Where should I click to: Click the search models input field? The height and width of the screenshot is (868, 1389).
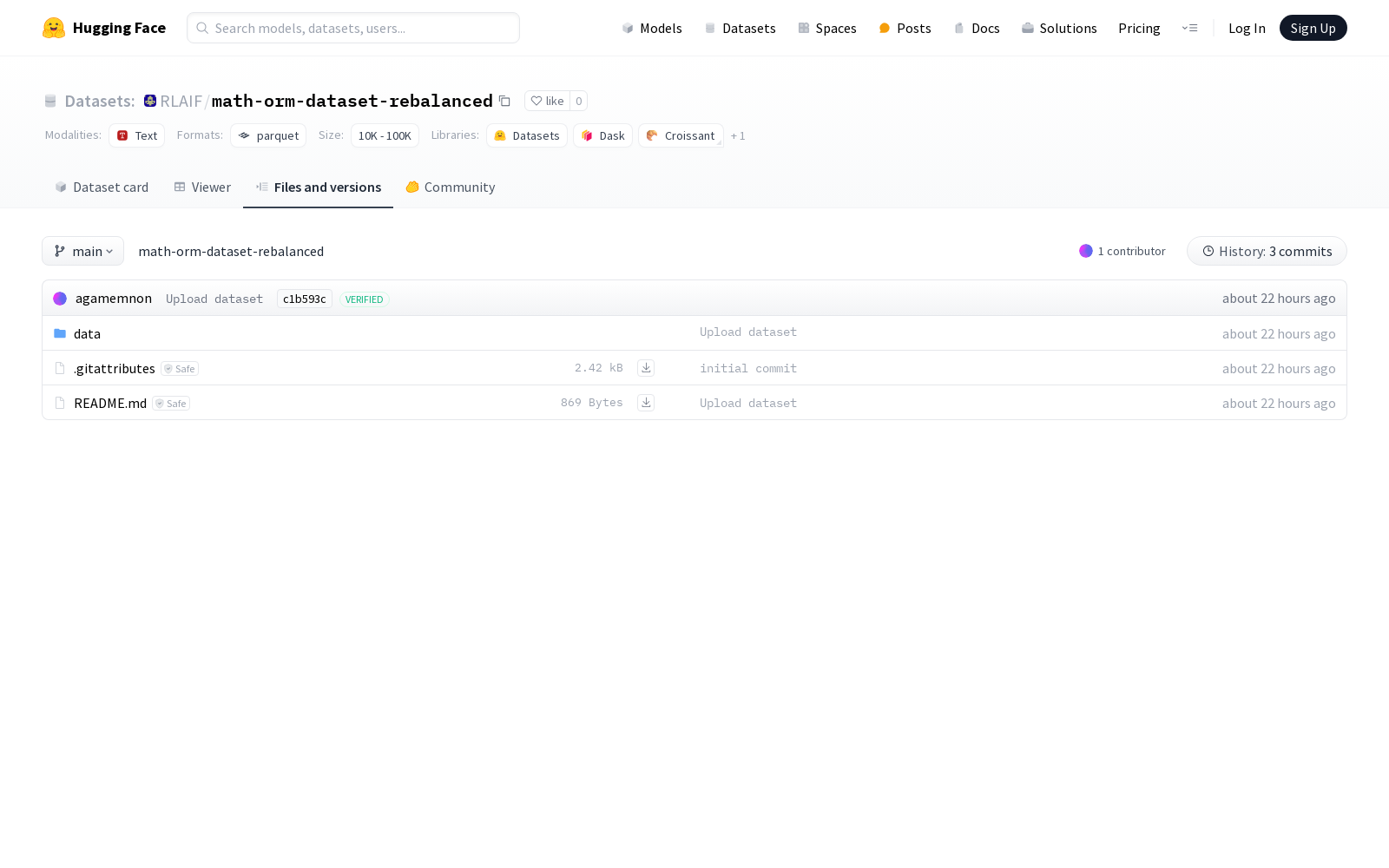(352, 28)
